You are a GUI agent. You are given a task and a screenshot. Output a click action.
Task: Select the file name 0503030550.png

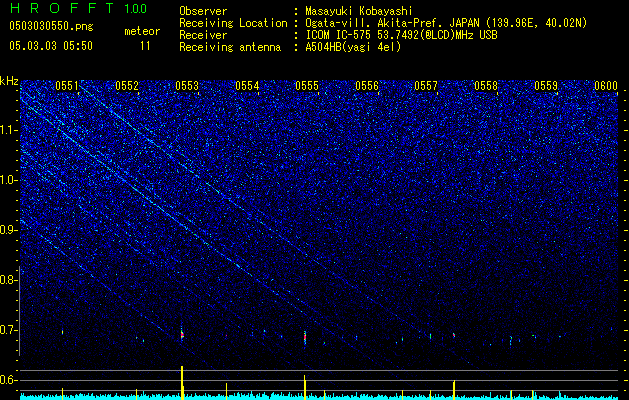point(51,26)
